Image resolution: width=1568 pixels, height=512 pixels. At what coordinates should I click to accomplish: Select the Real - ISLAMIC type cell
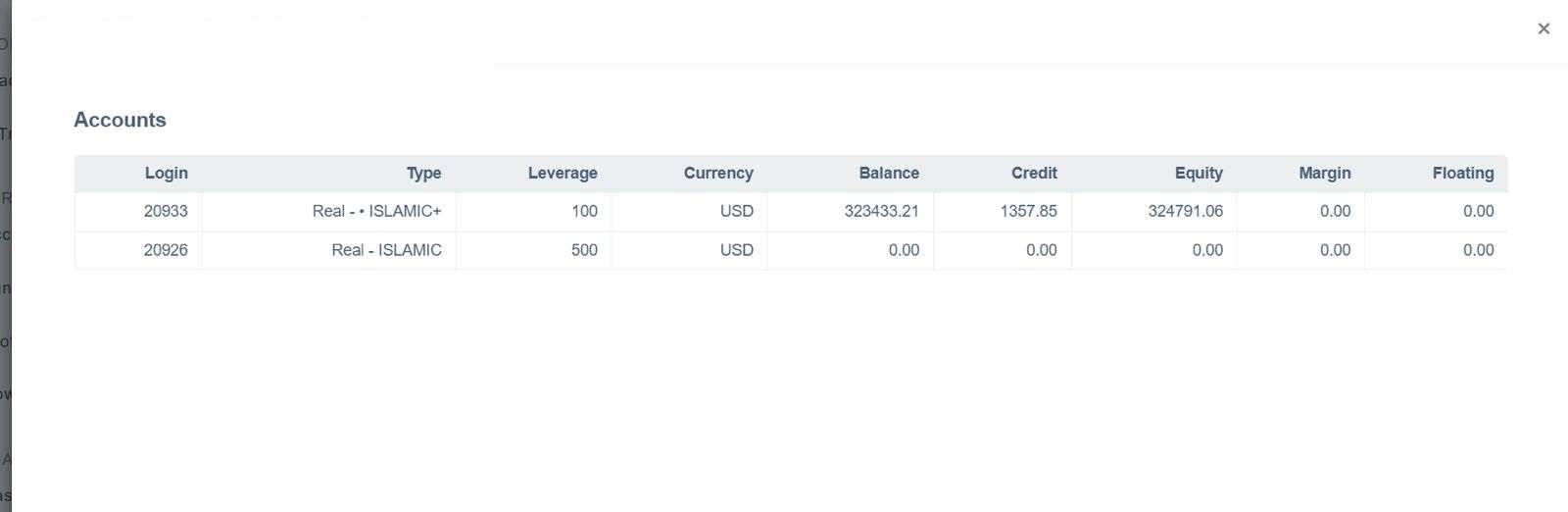[386, 250]
